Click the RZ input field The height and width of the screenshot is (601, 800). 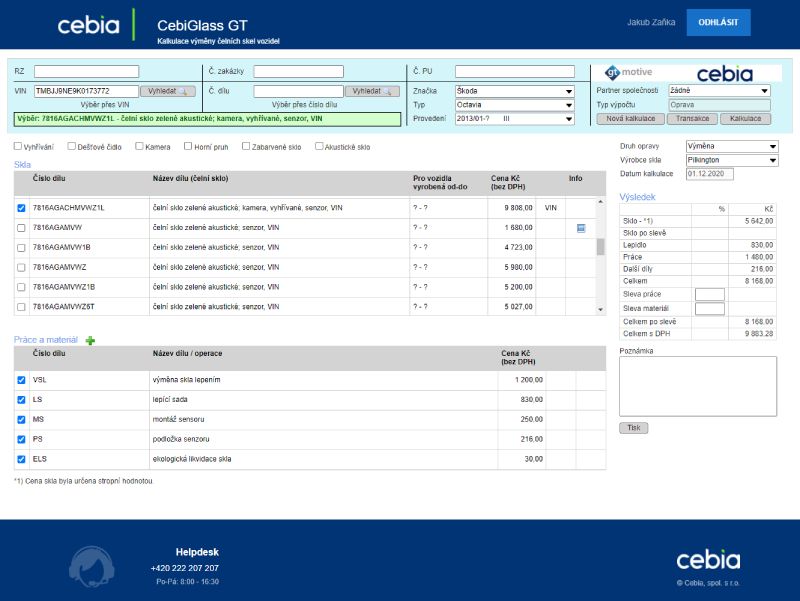pos(86,71)
